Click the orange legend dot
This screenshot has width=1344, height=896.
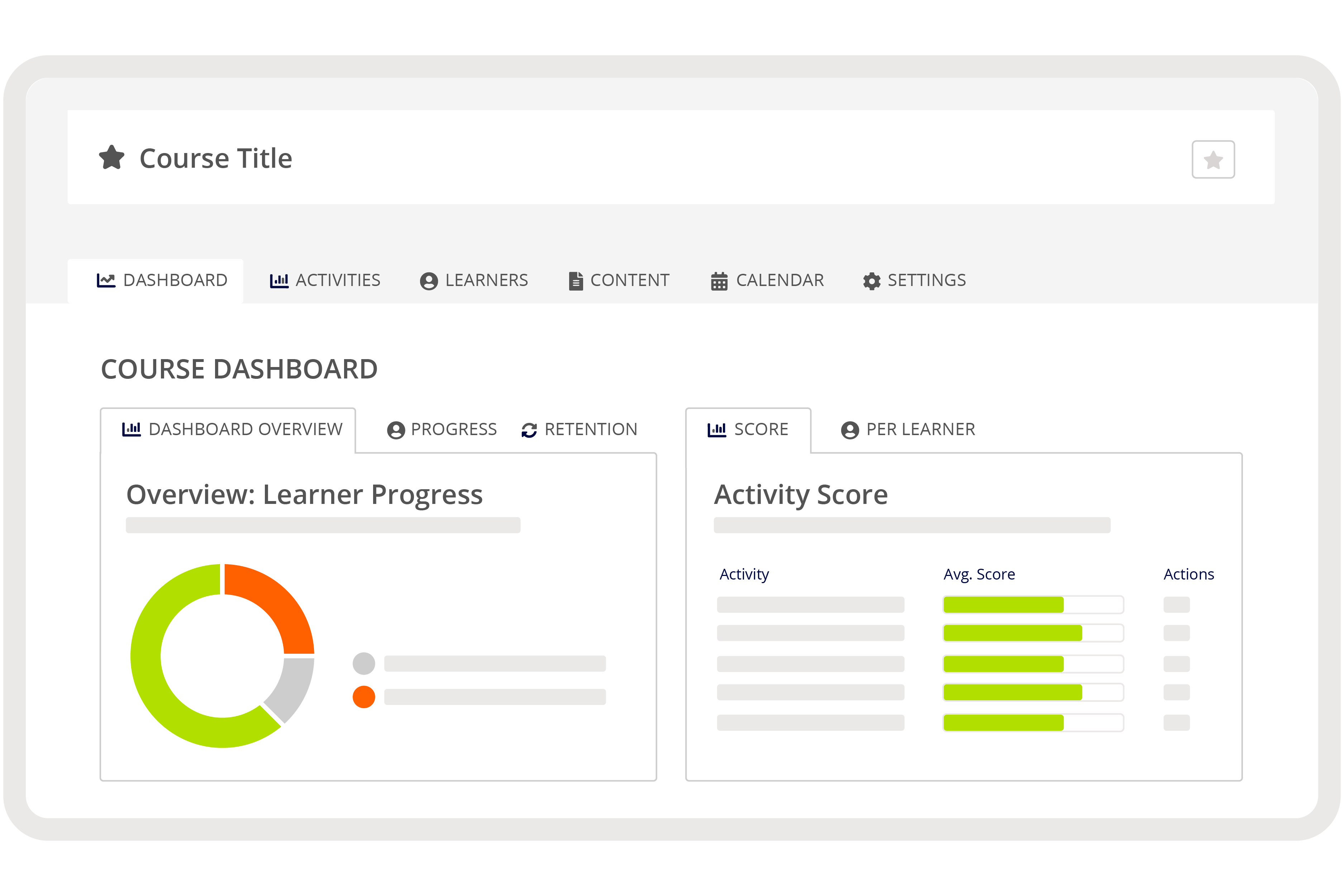coord(364,697)
